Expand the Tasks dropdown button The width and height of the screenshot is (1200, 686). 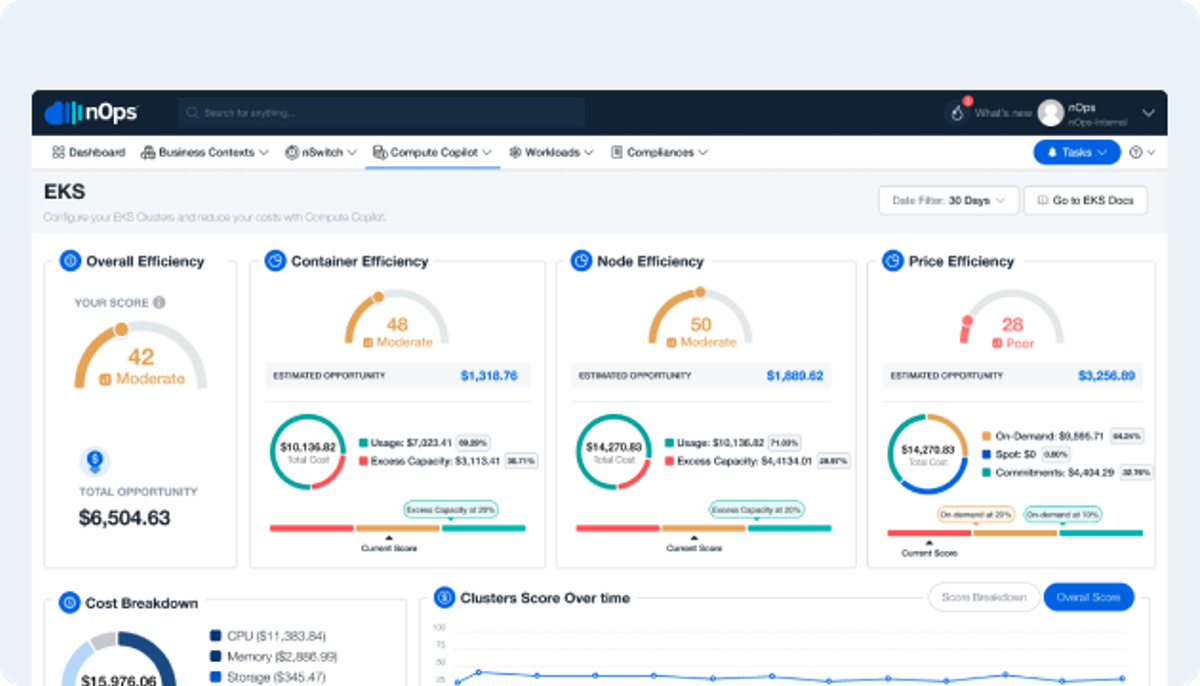(1076, 152)
